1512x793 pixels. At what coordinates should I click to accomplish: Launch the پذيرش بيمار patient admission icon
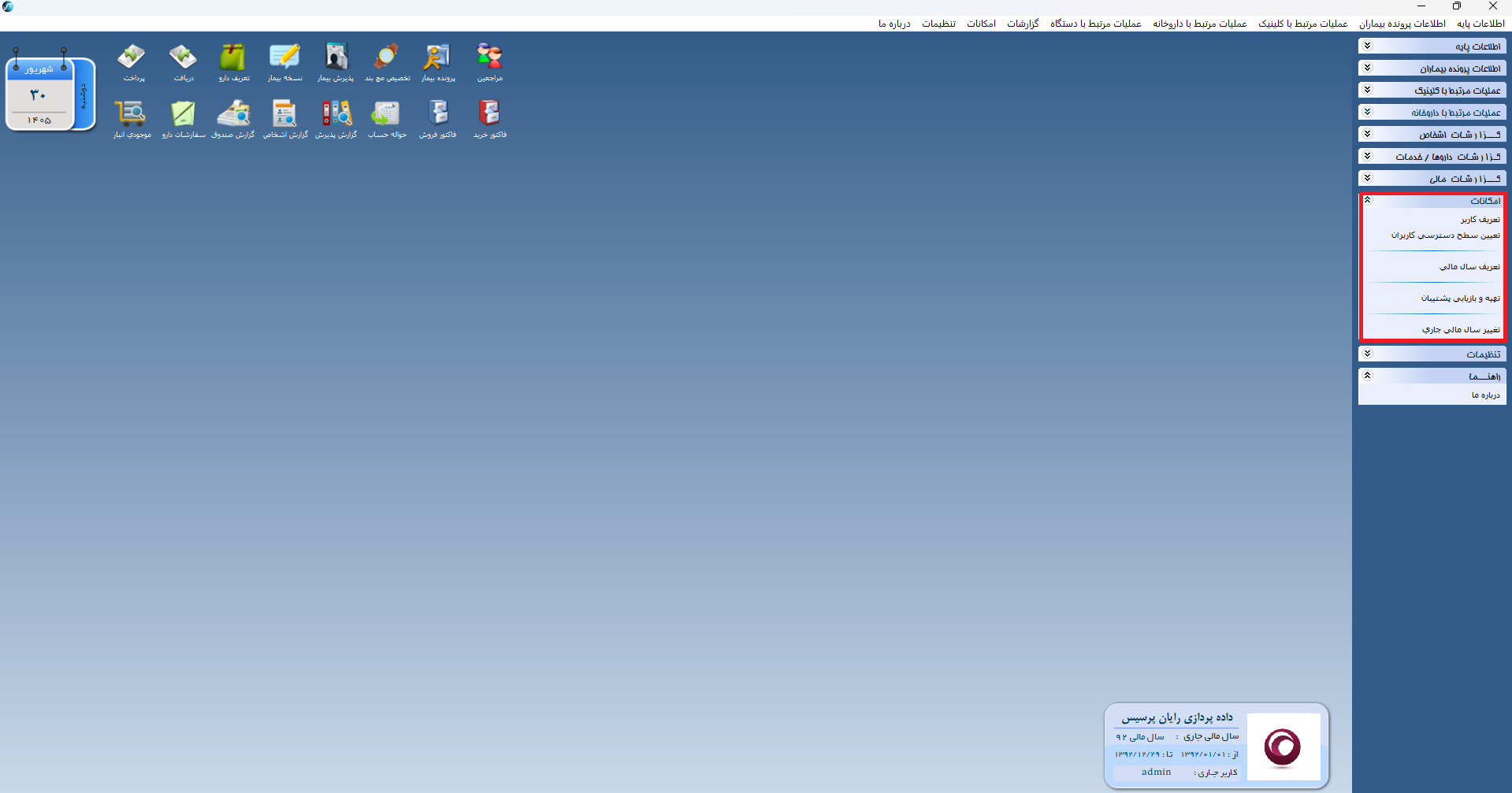click(336, 62)
